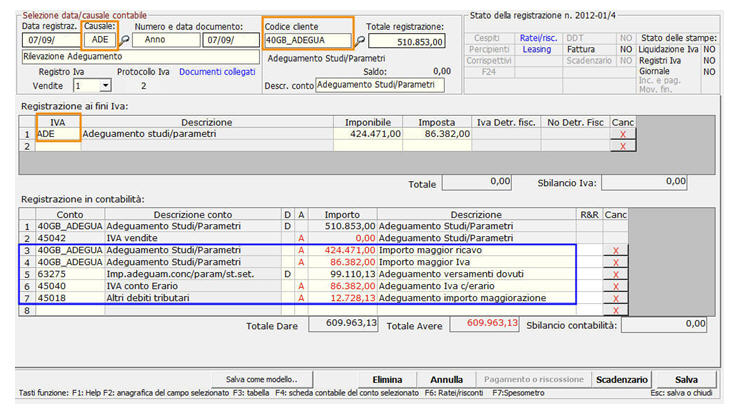Click the Annulla button
The image size is (732, 416).
446,380
